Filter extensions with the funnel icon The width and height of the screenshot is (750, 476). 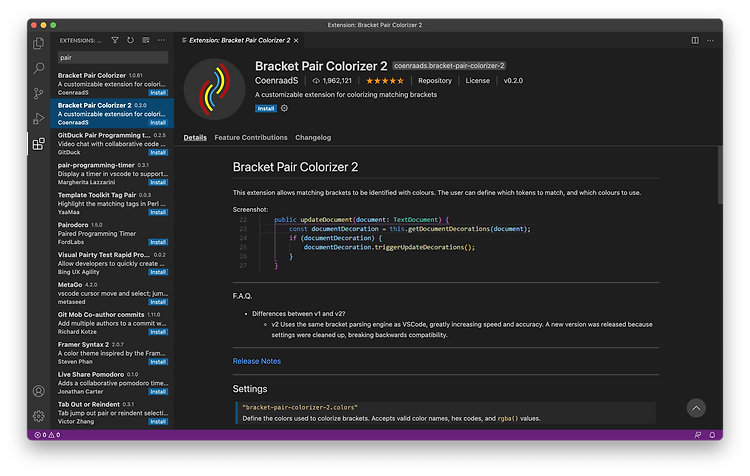(115, 40)
